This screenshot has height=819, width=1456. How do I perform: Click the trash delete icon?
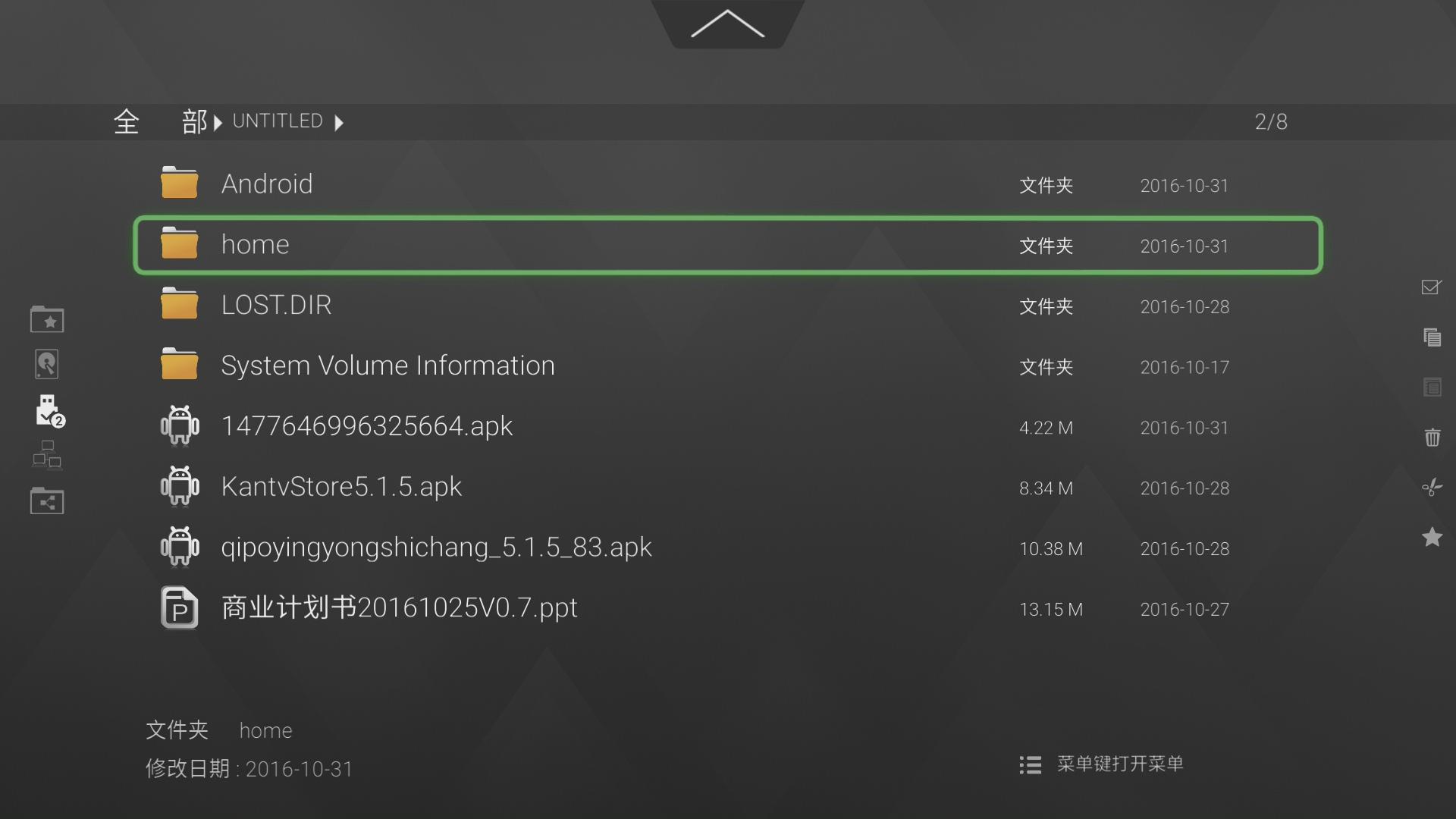click(1432, 437)
